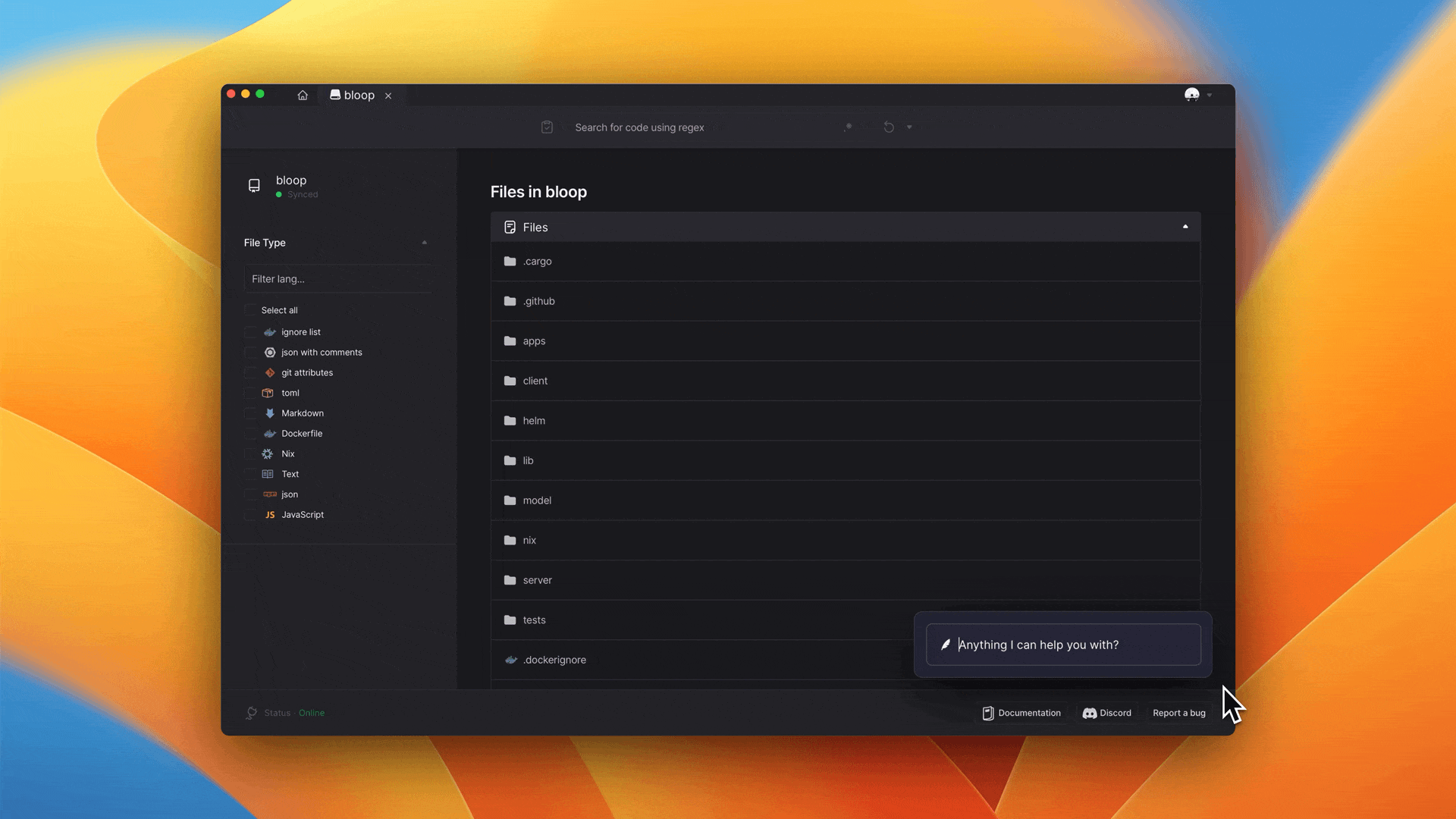Click the user avatar icon at the top right
The width and height of the screenshot is (1456, 819).
click(1192, 95)
